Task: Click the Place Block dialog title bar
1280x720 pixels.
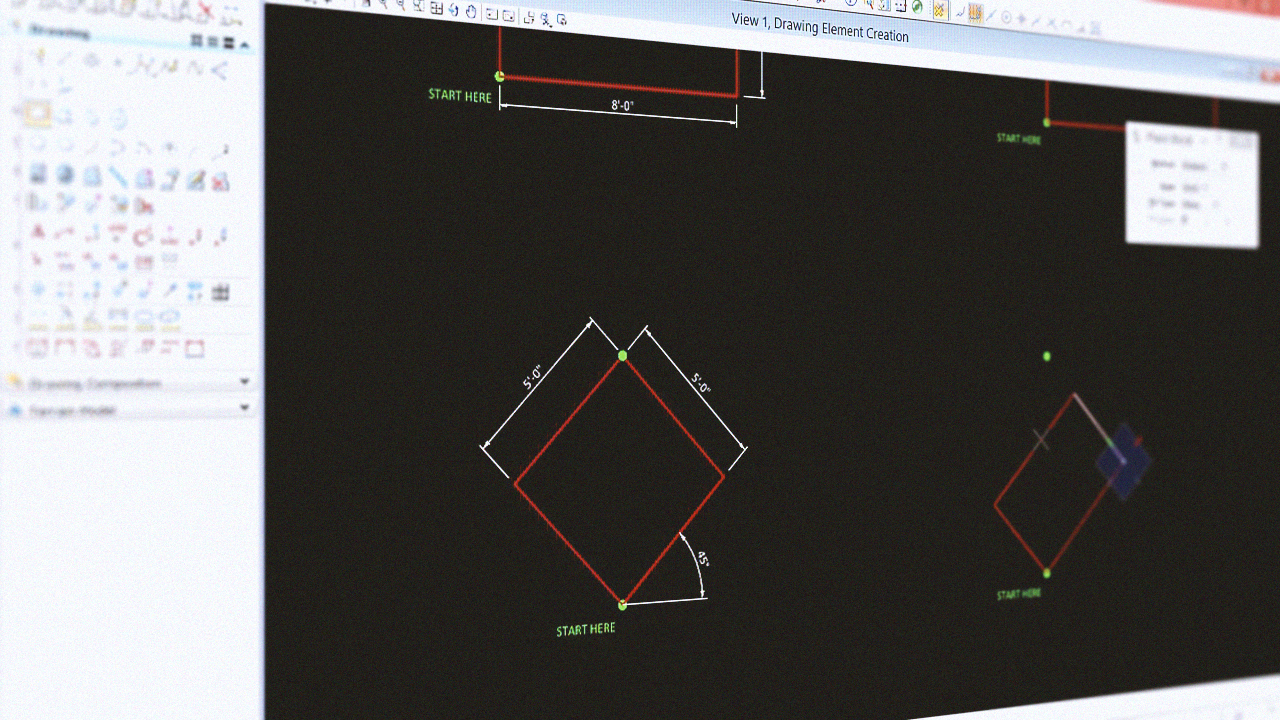Action: coord(1192,139)
